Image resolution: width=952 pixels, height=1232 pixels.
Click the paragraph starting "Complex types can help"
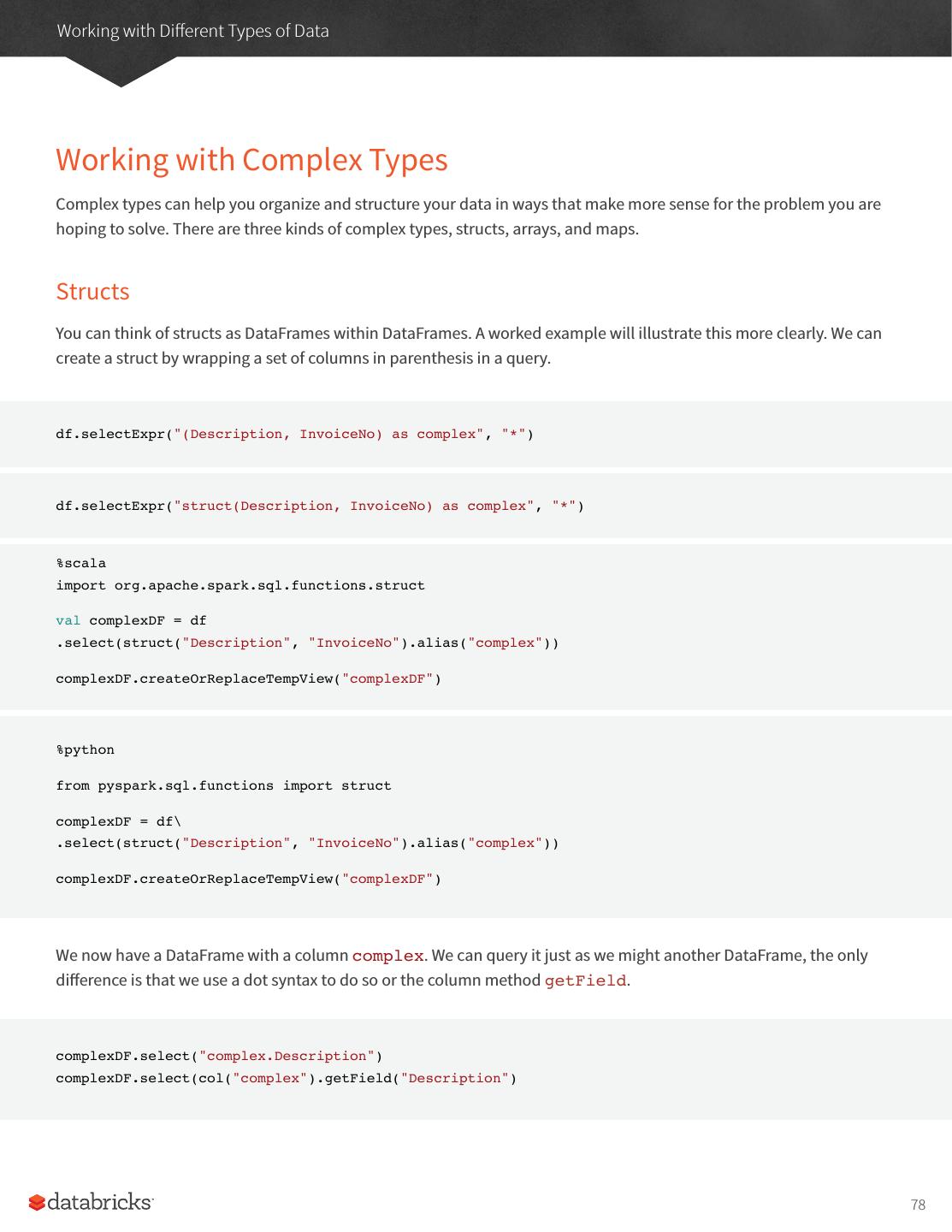click(x=468, y=216)
